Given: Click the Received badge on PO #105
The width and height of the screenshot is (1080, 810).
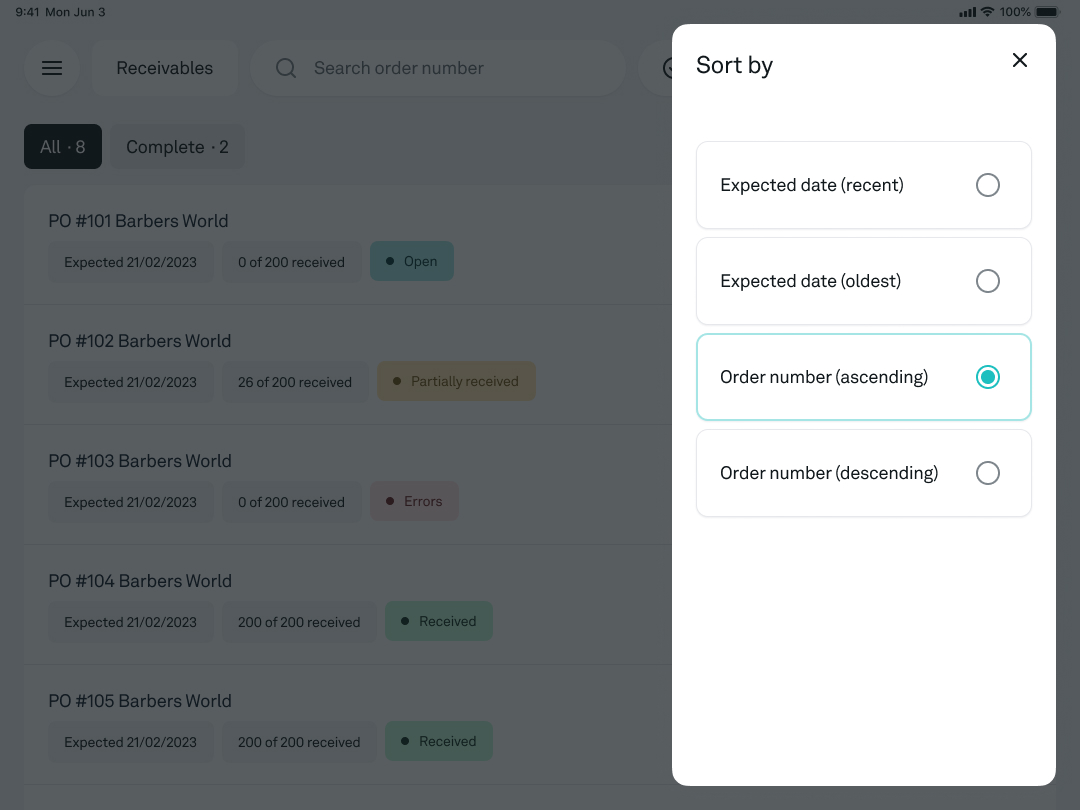Looking at the screenshot, I should pos(438,741).
